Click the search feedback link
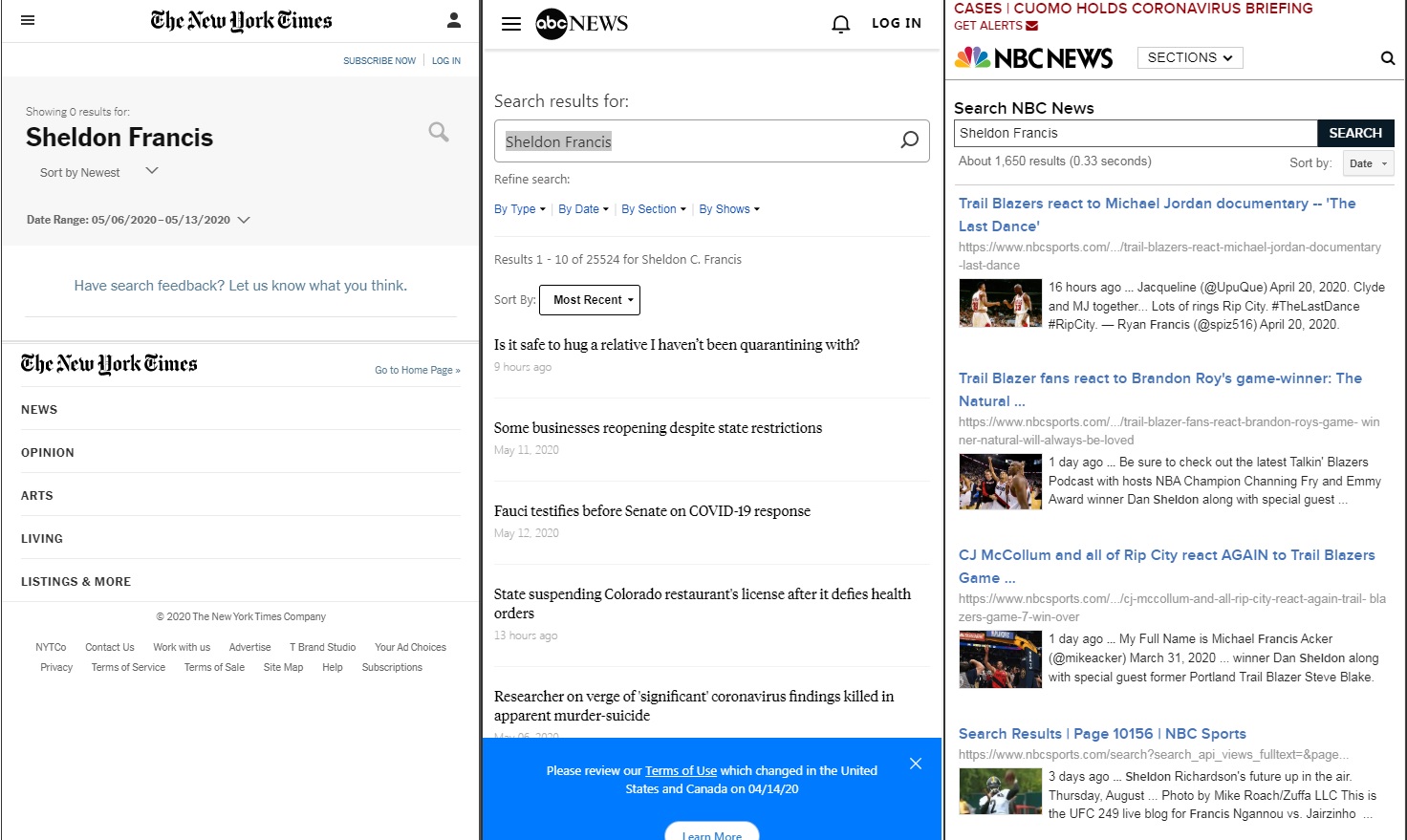The height and width of the screenshot is (840, 1407). (x=241, y=286)
